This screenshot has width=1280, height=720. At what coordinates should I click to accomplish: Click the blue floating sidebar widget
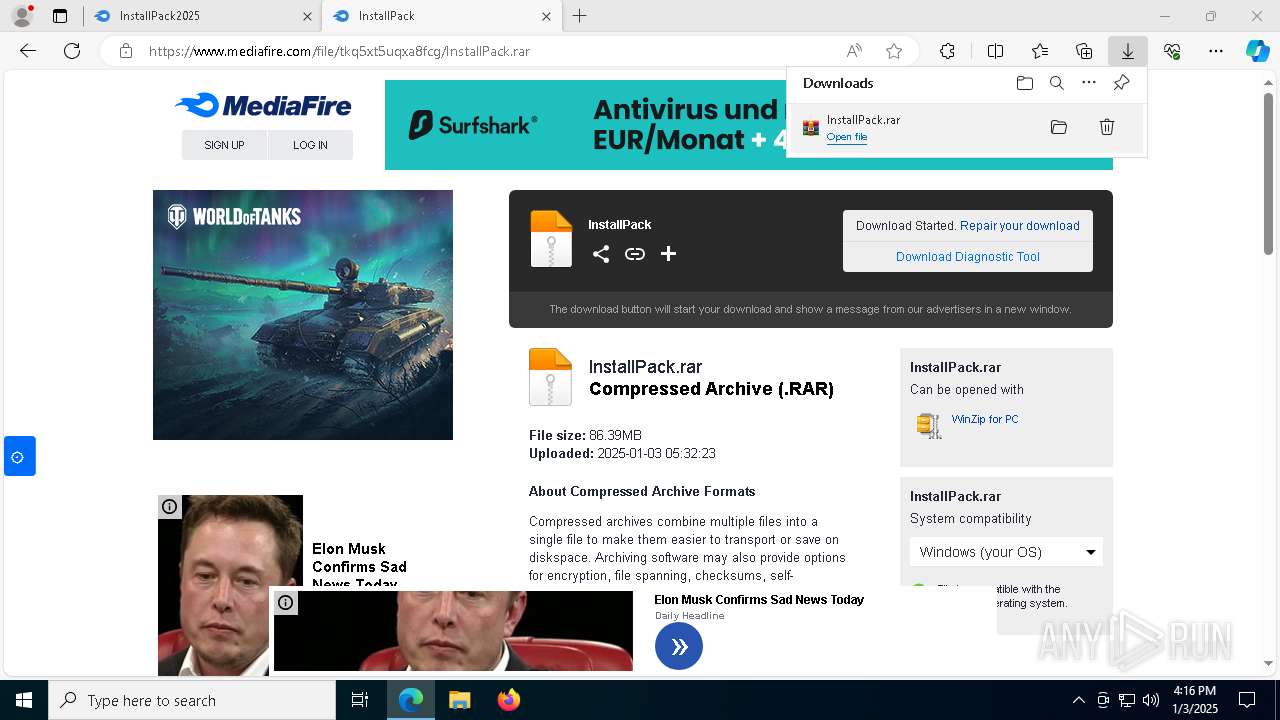point(19,456)
